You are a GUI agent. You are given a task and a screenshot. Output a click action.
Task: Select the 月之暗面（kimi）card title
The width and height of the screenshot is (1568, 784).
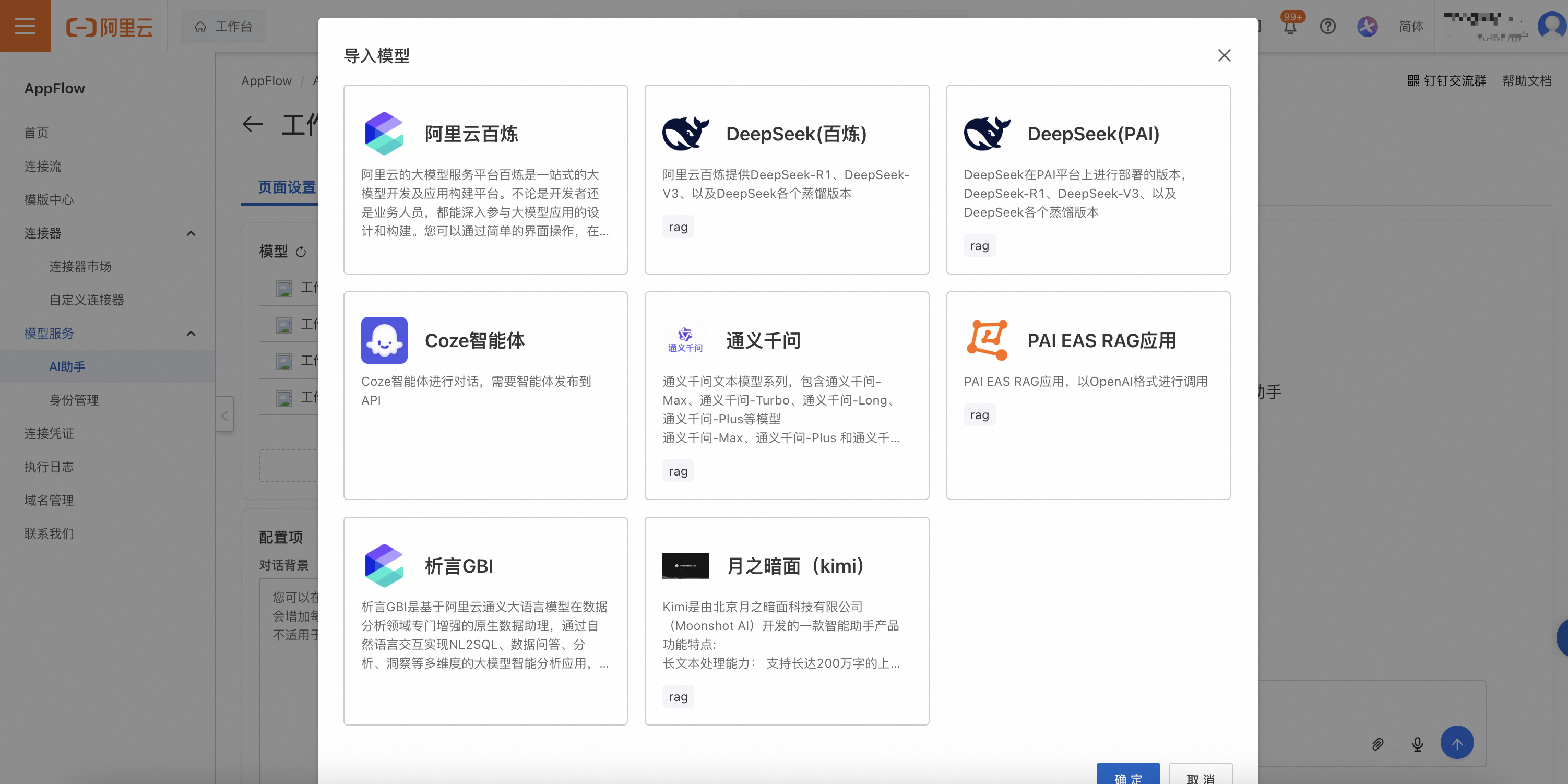click(x=796, y=566)
